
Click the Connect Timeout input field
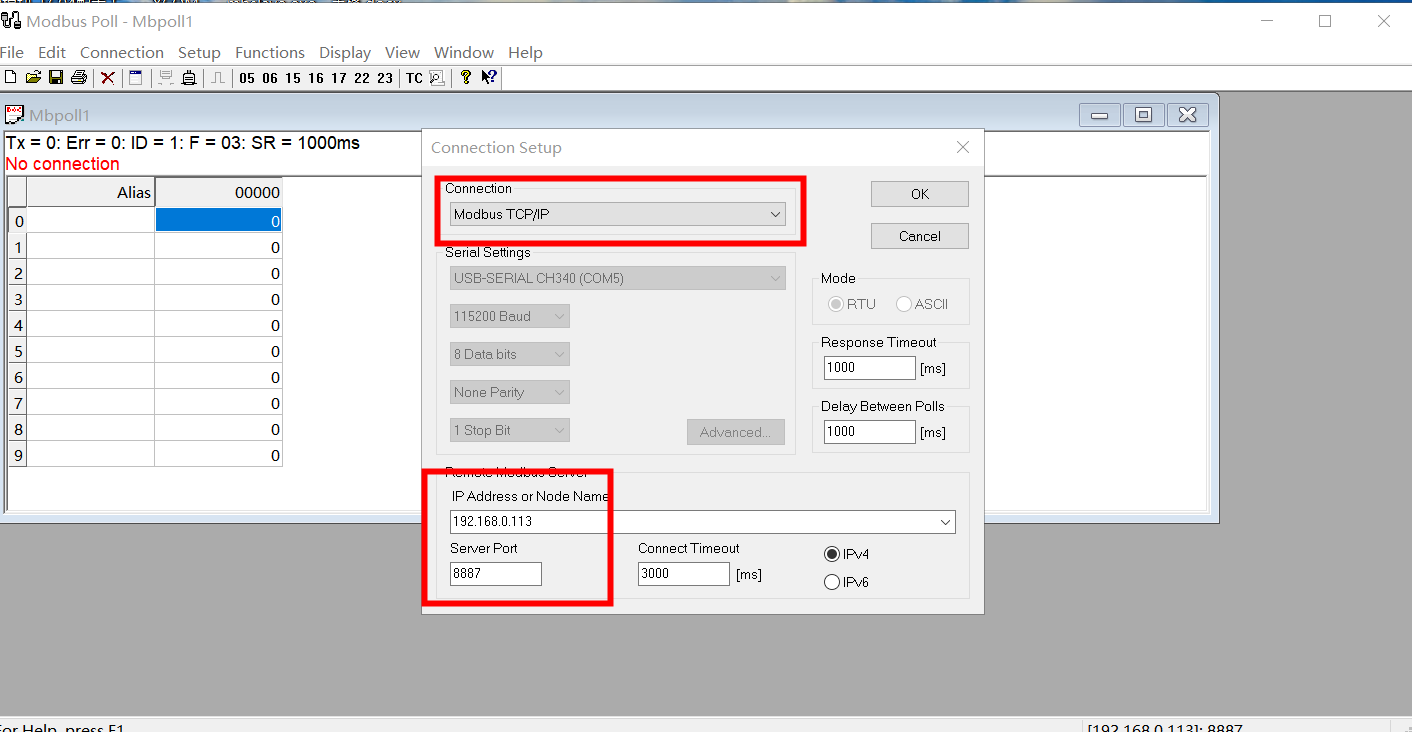[x=684, y=574]
